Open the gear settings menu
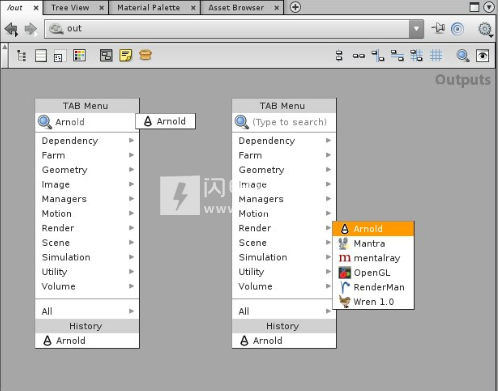 tap(485, 29)
